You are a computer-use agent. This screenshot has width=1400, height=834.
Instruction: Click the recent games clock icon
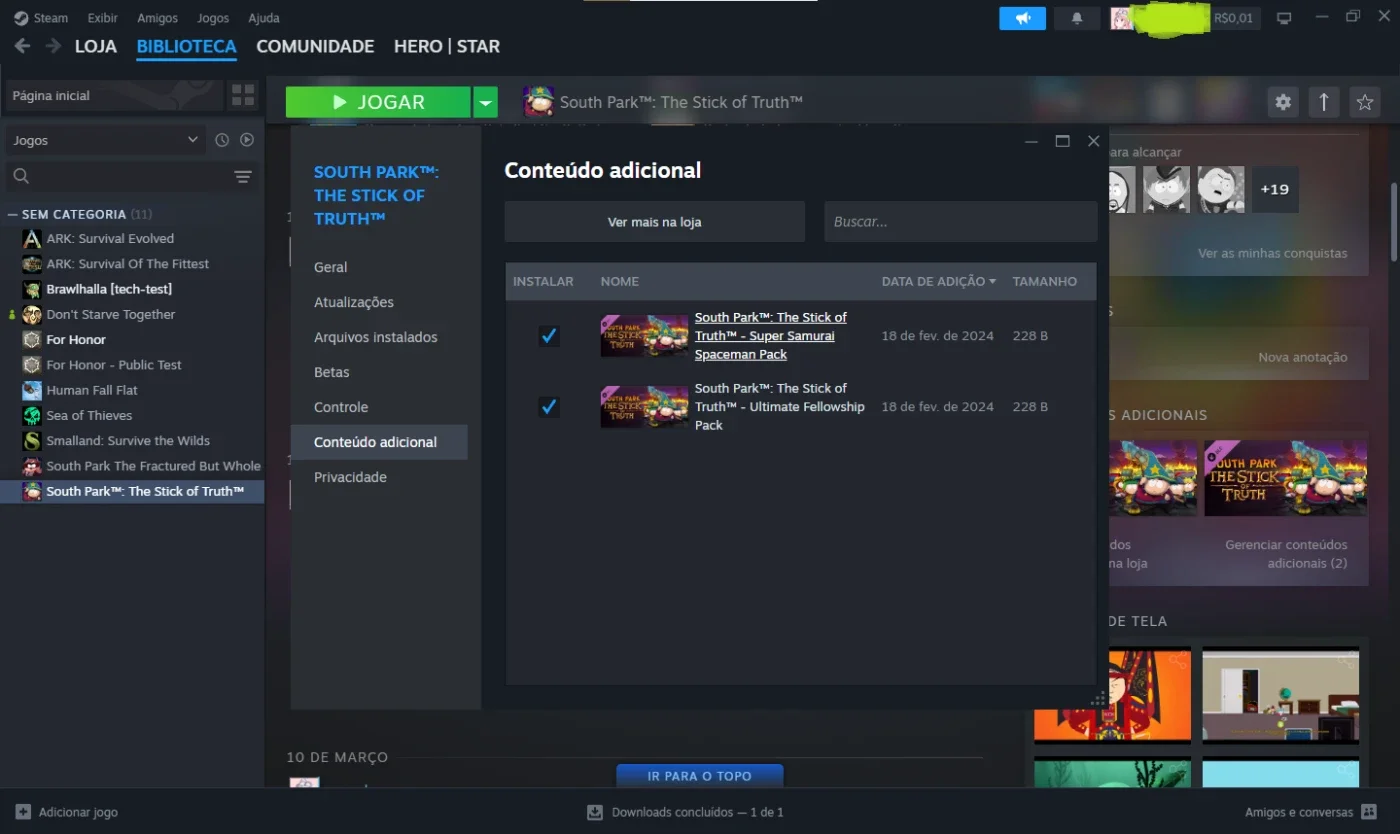(x=222, y=140)
